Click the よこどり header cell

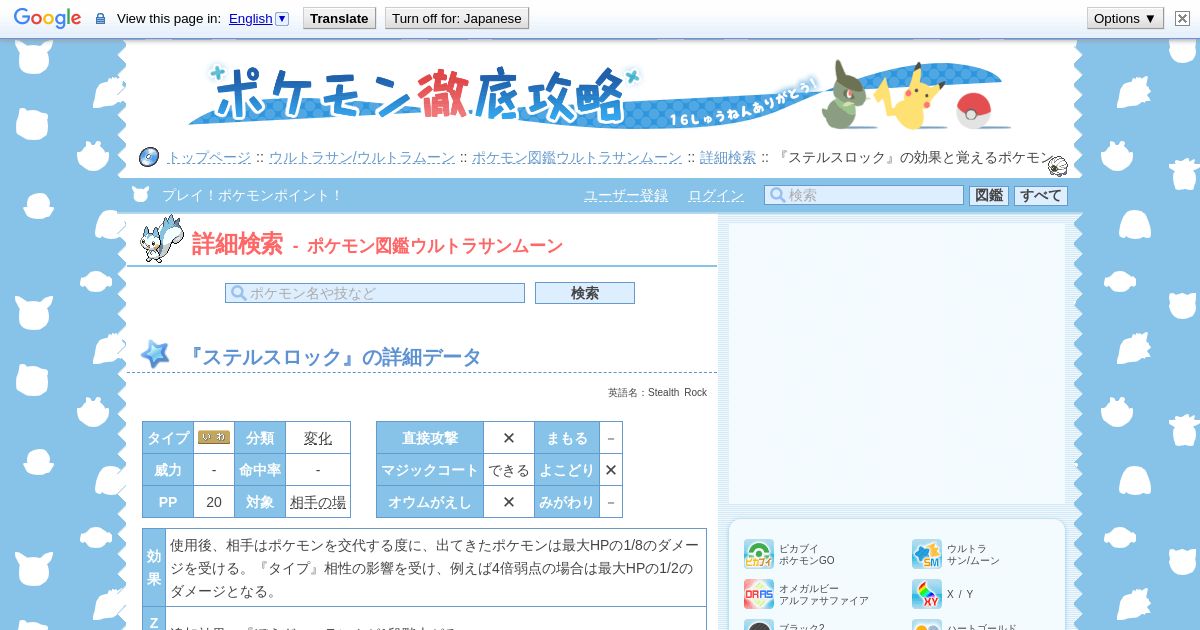tap(567, 470)
